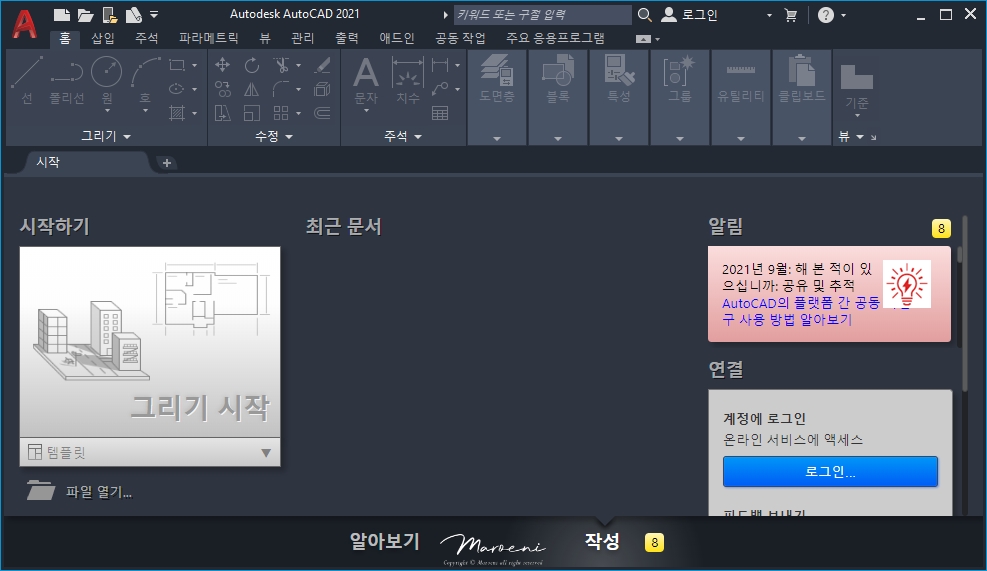Switch to the 관리 ribbon tab

point(302,38)
